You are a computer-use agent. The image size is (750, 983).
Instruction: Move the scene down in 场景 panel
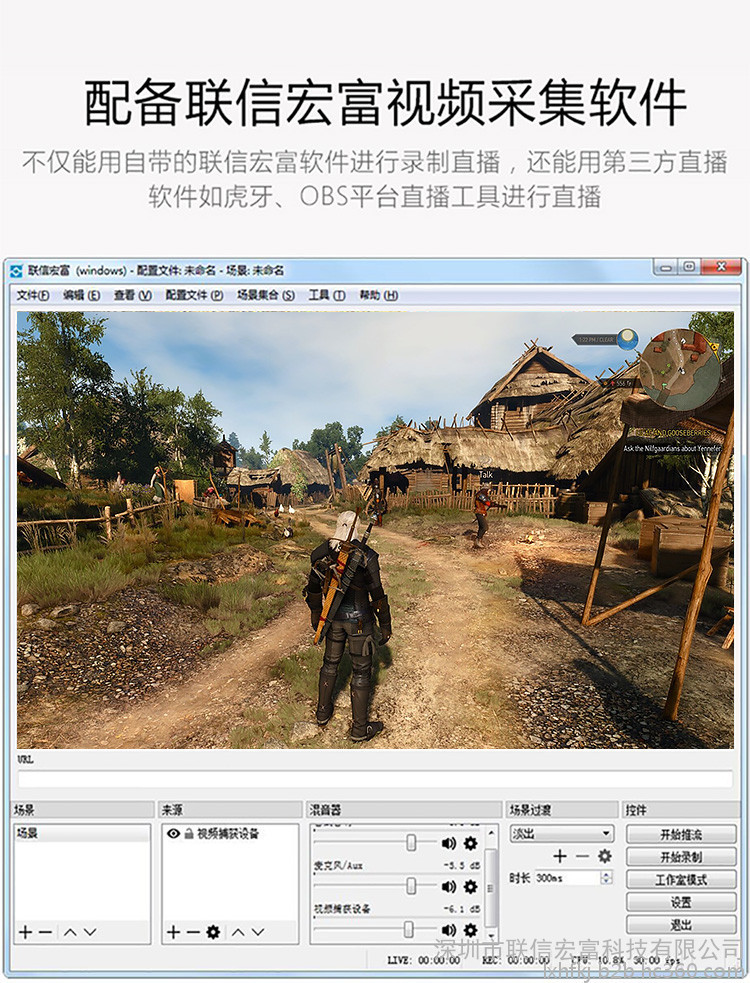[x=90, y=932]
